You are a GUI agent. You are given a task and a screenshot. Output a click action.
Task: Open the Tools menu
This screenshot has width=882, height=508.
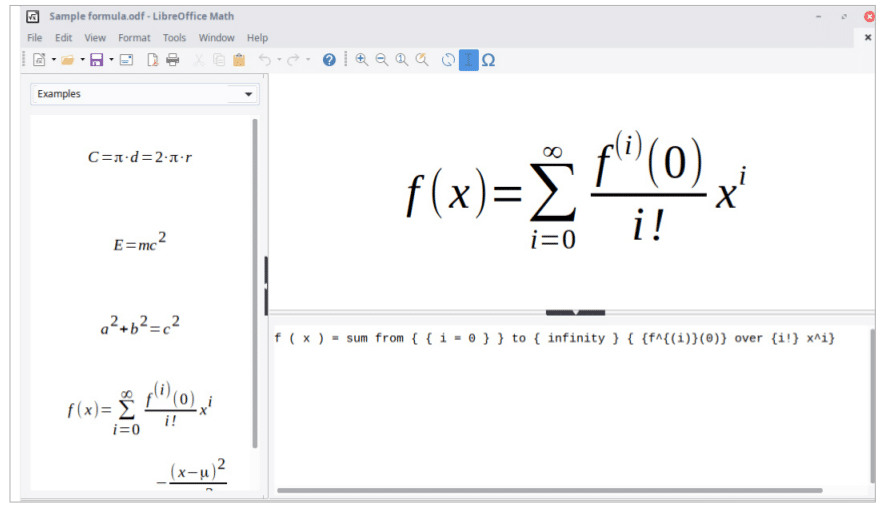(x=174, y=38)
